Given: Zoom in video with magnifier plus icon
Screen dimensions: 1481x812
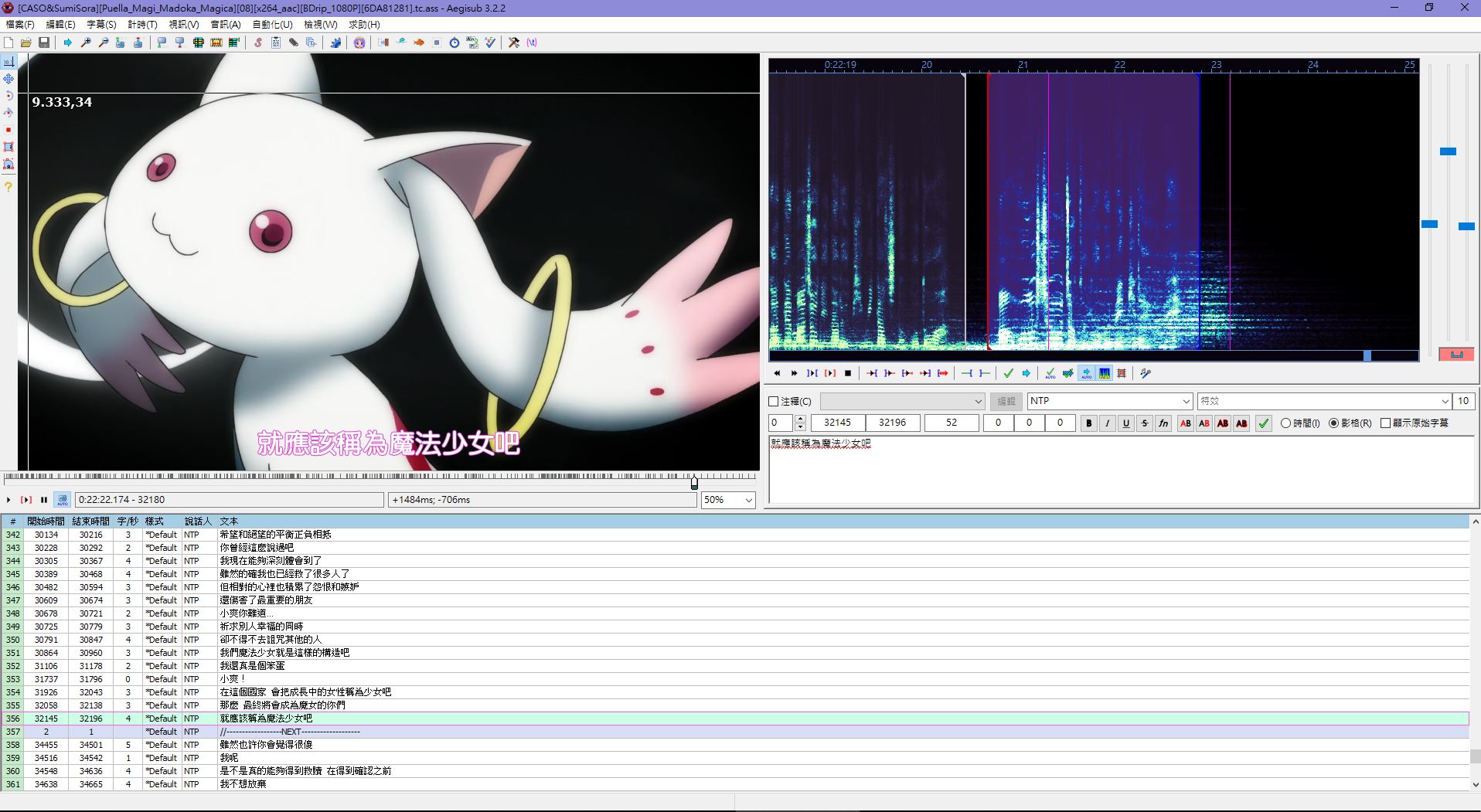Looking at the screenshot, I should [86, 42].
